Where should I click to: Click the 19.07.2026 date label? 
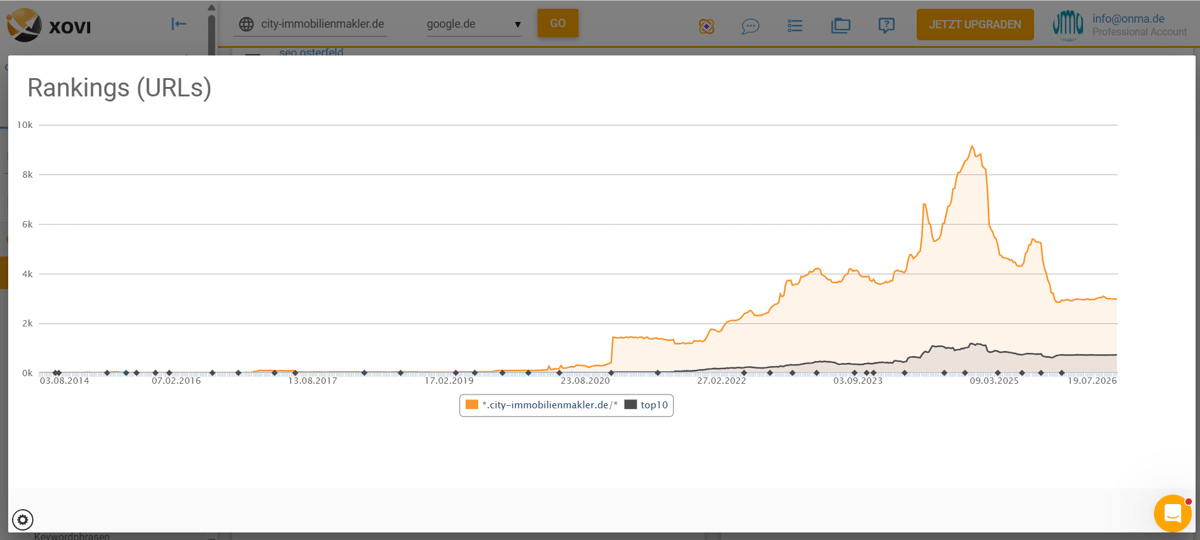1092,381
